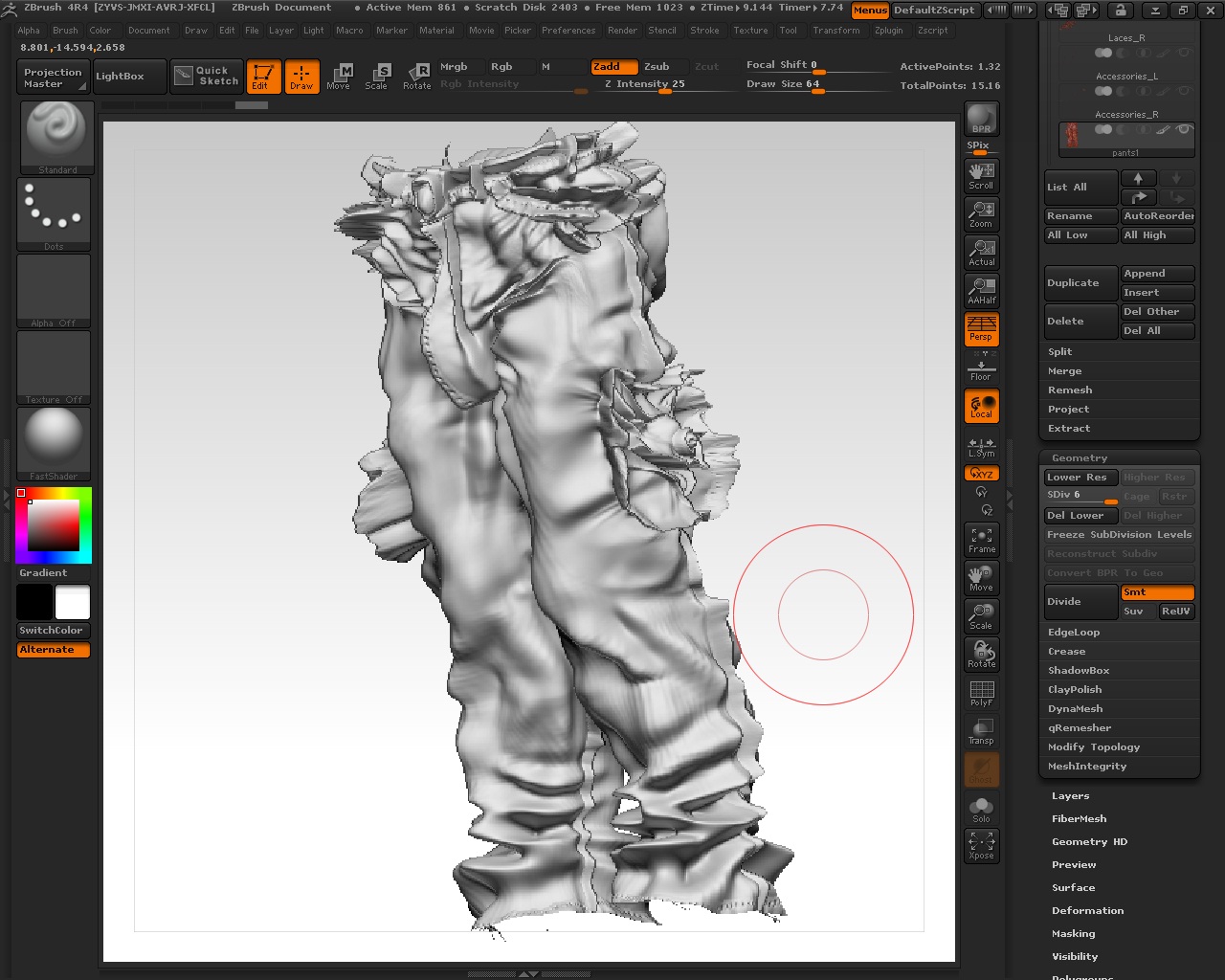This screenshot has width=1225, height=980.
Task: Expand the FiberMesh section
Action: coord(1079,818)
